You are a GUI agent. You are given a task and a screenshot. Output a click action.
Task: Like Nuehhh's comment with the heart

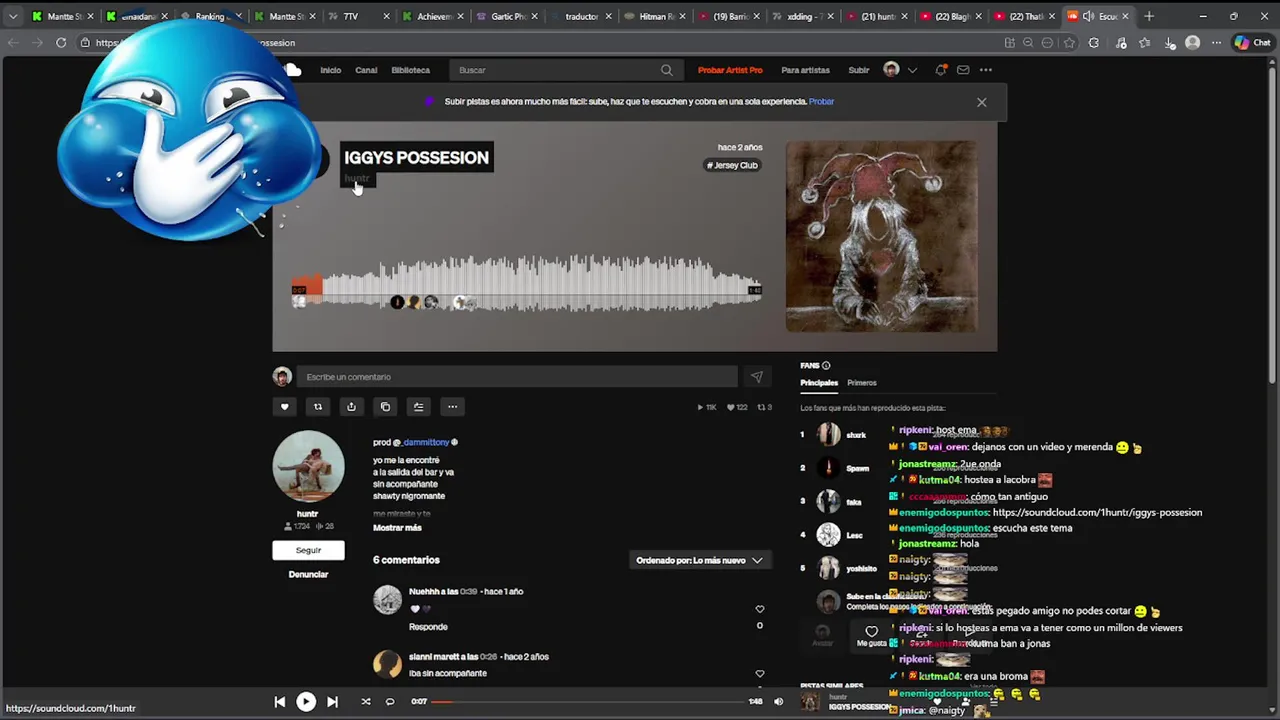coord(760,609)
